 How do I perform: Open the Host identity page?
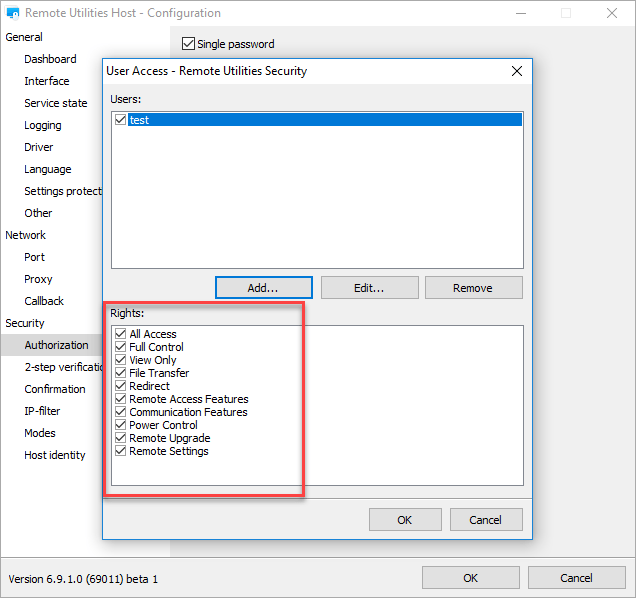click(55, 455)
